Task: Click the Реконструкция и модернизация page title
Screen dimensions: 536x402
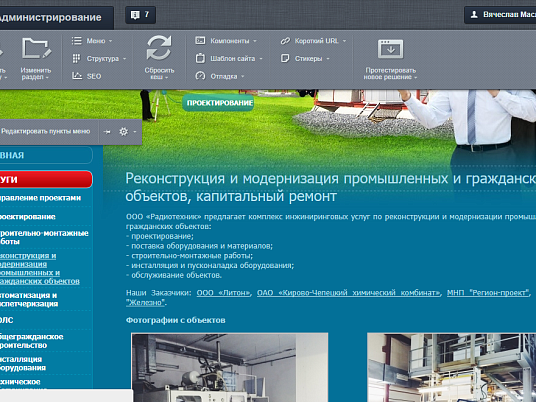Action: coord(331,187)
